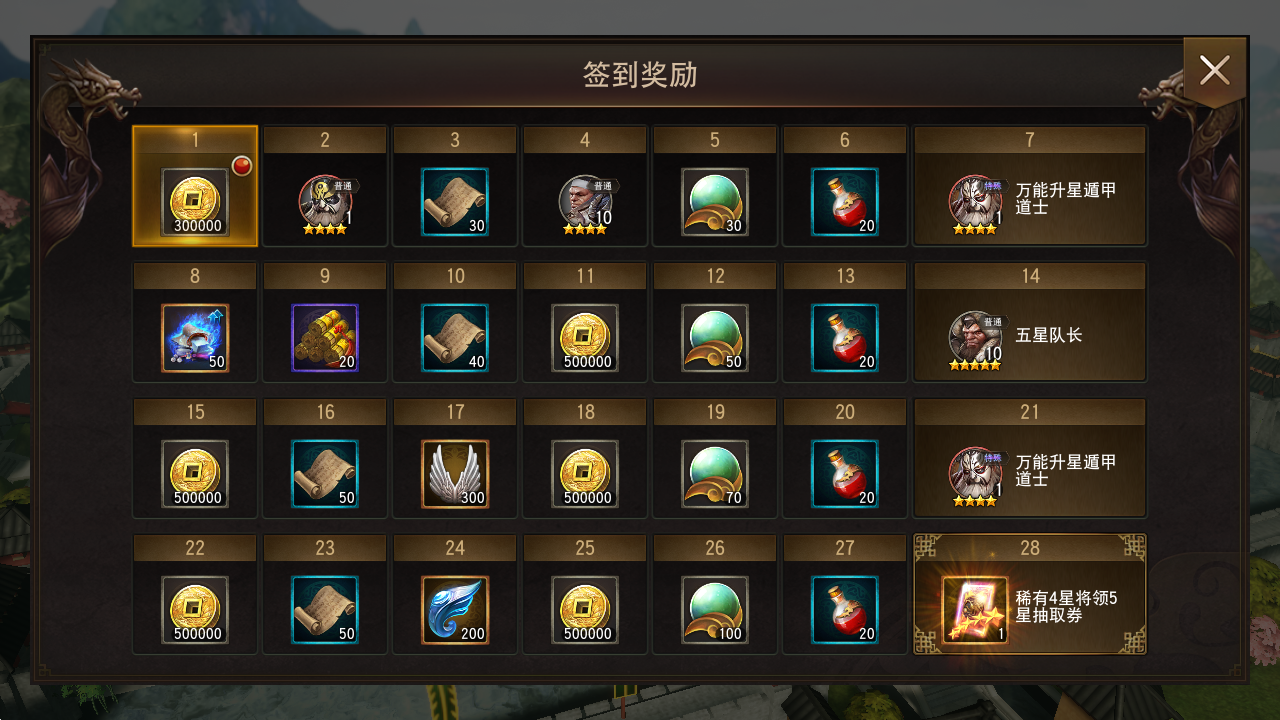
Task: Tap the day 6 red potion icon
Action: coord(845,202)
